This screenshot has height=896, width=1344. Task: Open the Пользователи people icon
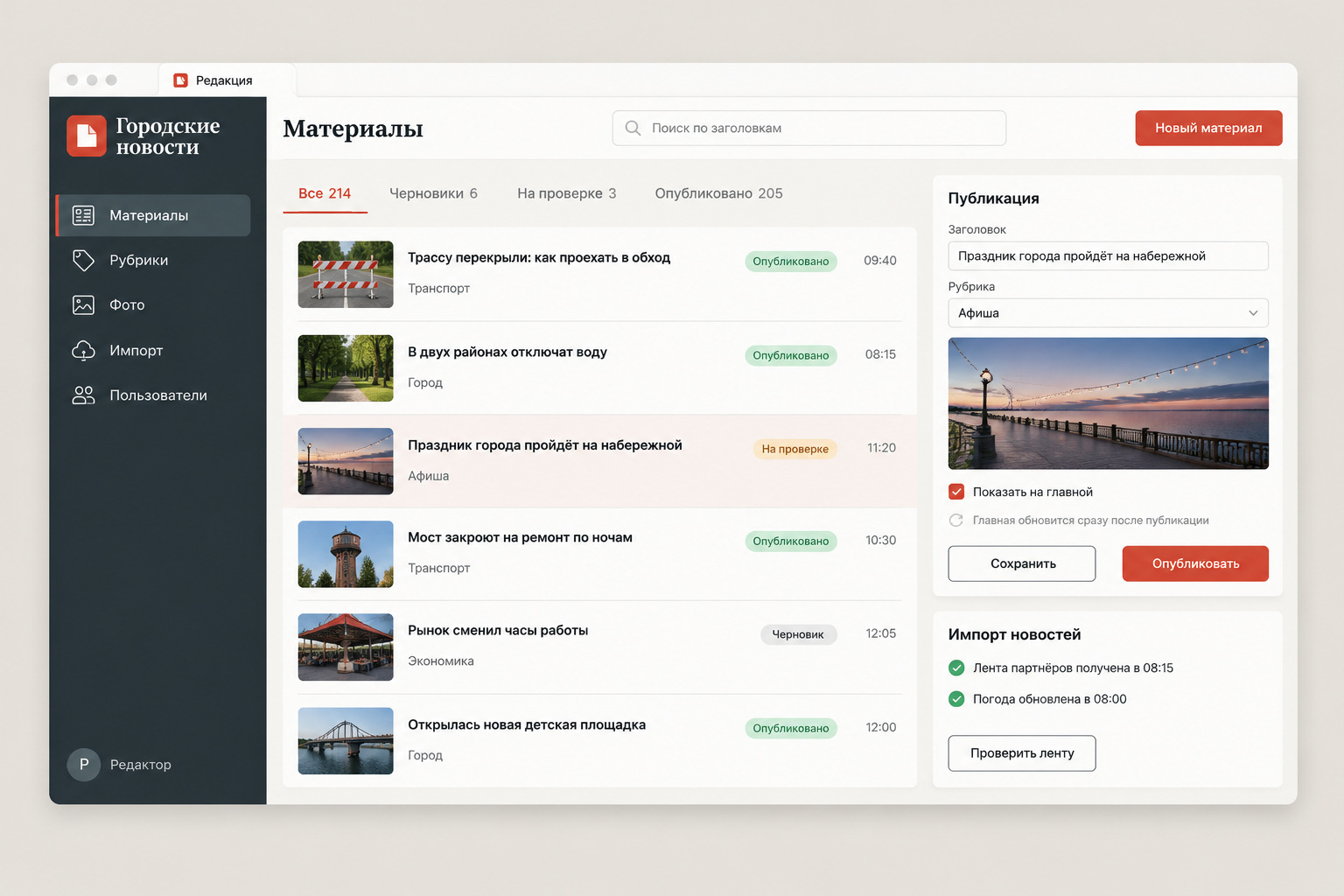(83, 395)
